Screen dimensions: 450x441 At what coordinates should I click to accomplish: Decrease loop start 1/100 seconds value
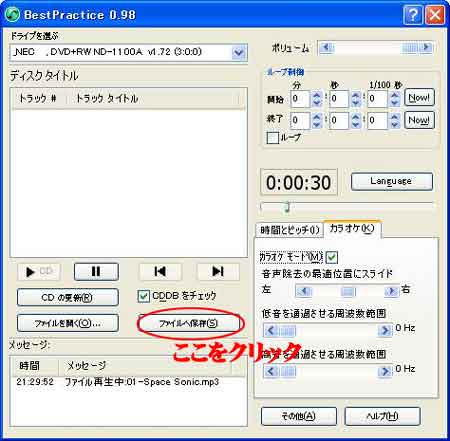tap(394, 103)
